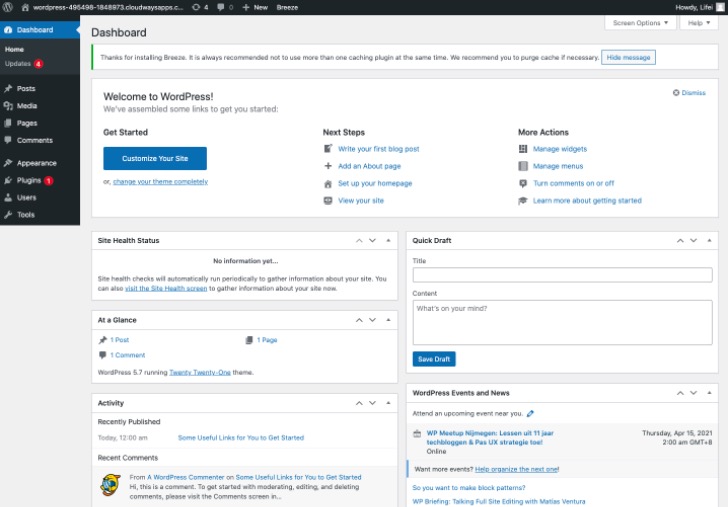Click the menus icon beside Manage menus

coord(523,166)
